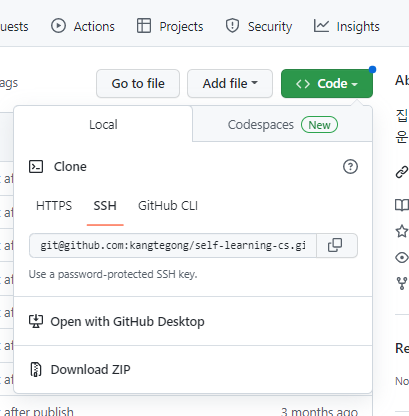Click the Readme book icon in the sidebar

pyautogui.click(x=402, y=205)
